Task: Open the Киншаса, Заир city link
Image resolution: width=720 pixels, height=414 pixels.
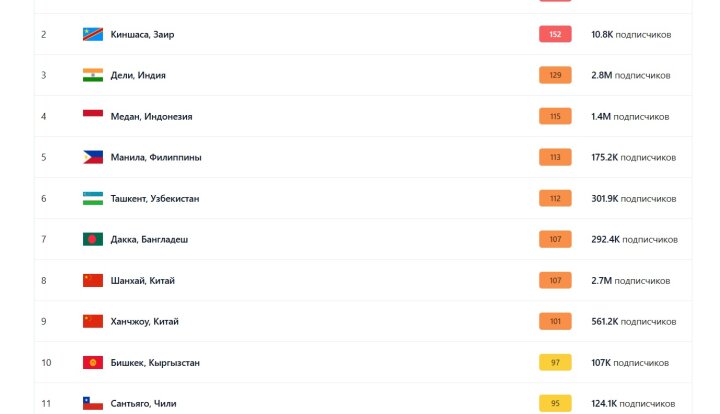Action: (x=142, y=34)
